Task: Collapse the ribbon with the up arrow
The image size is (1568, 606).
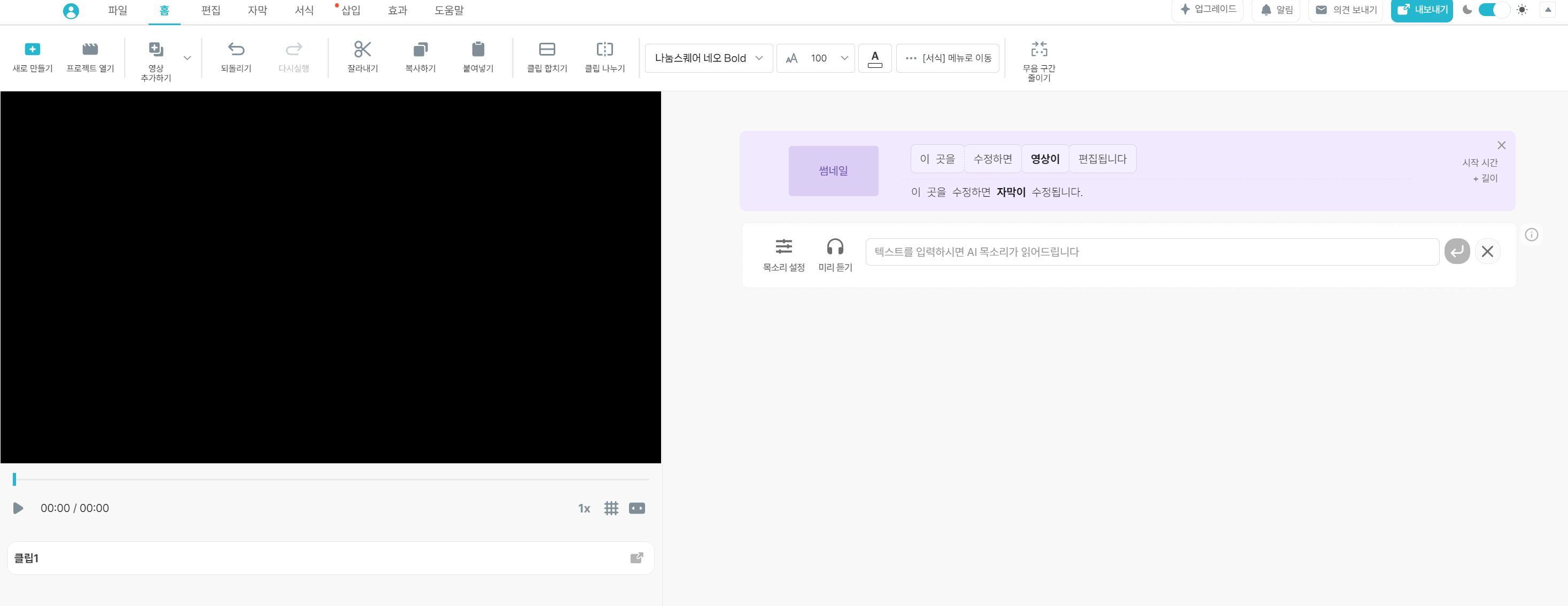Action: coord(1548,10)
